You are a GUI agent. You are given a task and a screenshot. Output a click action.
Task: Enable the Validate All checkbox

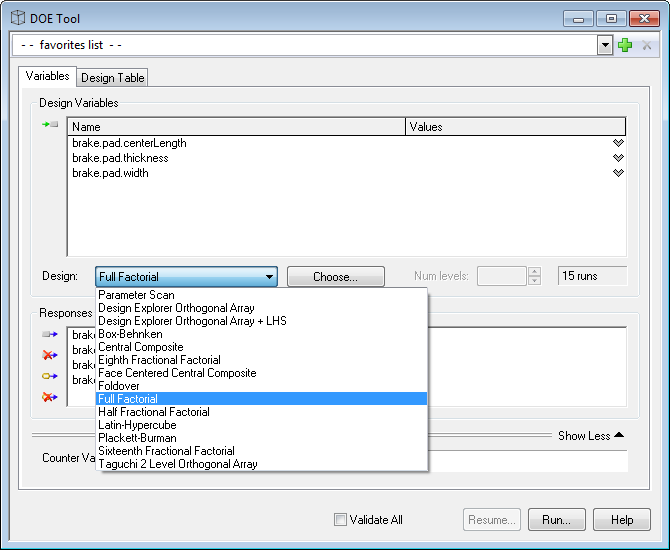click(340, 520)
